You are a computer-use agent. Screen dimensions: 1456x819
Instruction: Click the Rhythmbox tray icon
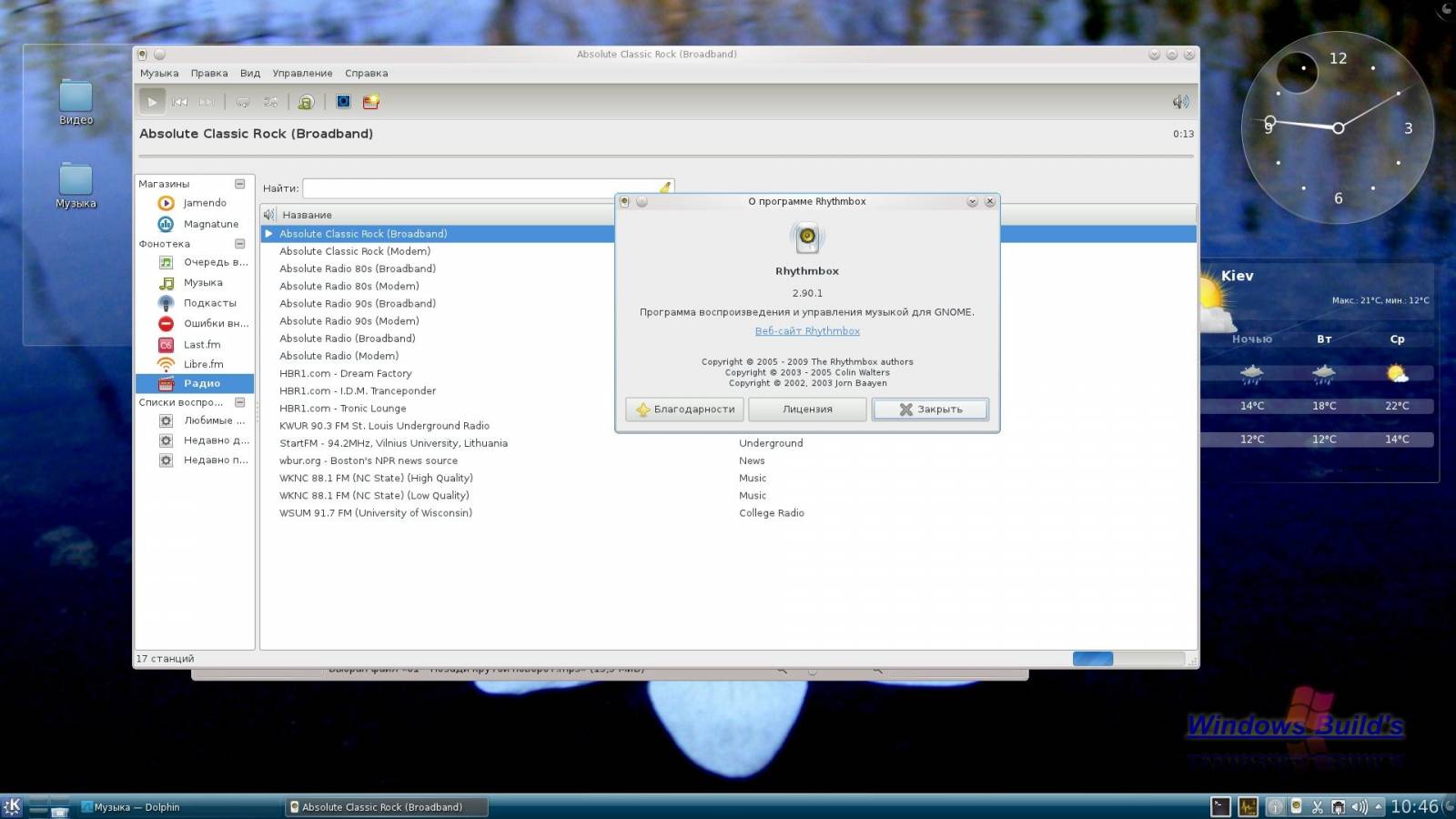coord(1296,806)
